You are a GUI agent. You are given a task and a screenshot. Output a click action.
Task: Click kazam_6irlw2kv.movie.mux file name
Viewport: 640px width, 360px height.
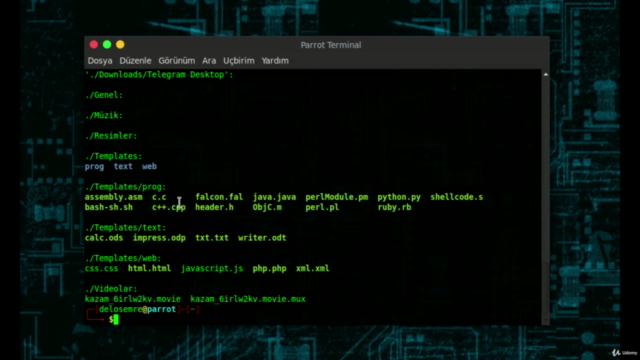[x=248, y=299]
